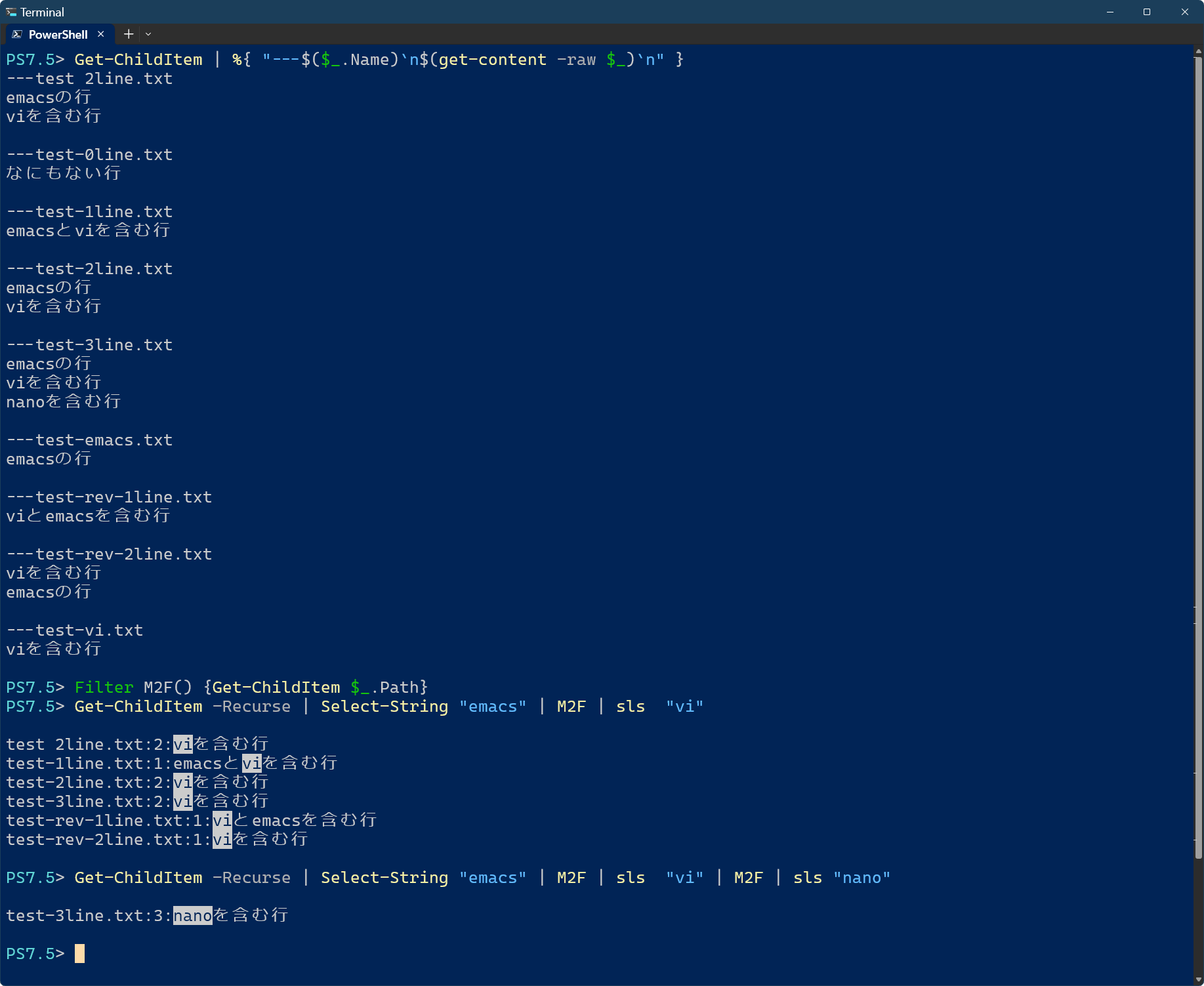Expand the new tab profile dropdown
This screenshot has height=986, width=1204.
coord(148,34)
